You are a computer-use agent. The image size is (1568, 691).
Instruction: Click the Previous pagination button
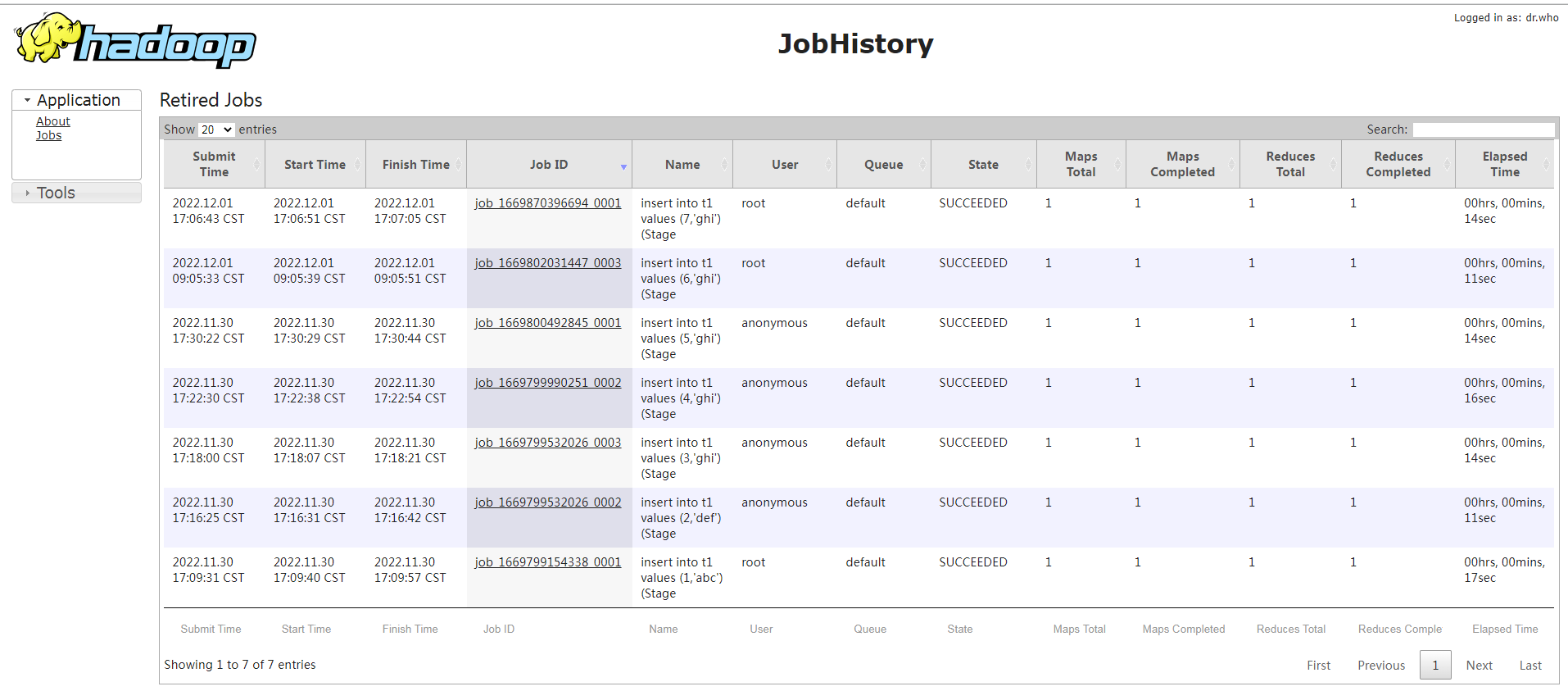(1381, 666)
